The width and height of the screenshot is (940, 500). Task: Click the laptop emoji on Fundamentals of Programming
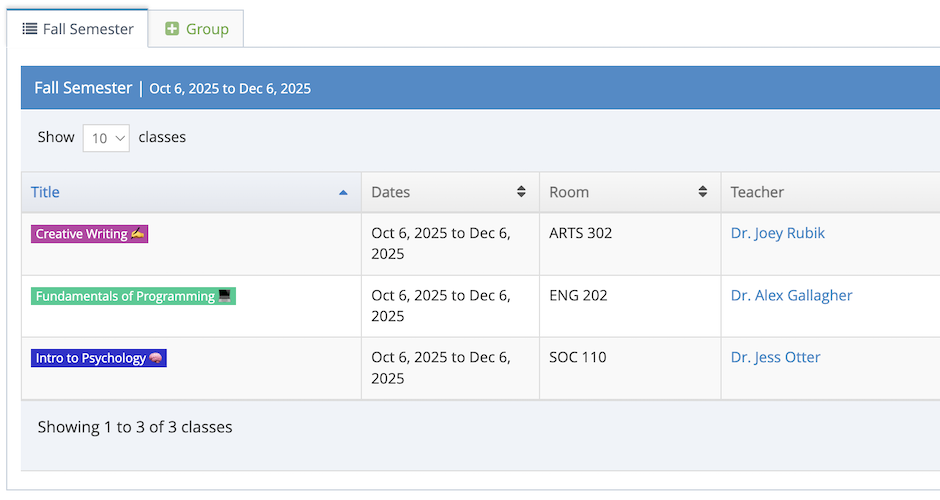click(x=224, y=296)
